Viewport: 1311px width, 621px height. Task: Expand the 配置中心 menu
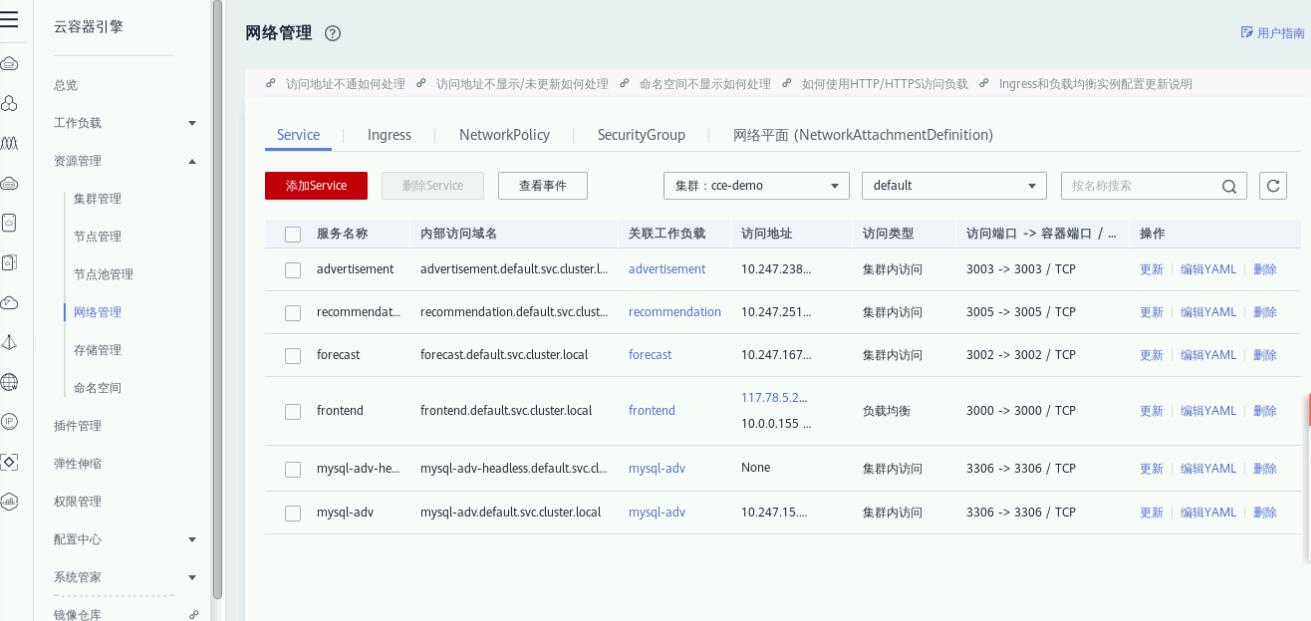coord(192,540)
